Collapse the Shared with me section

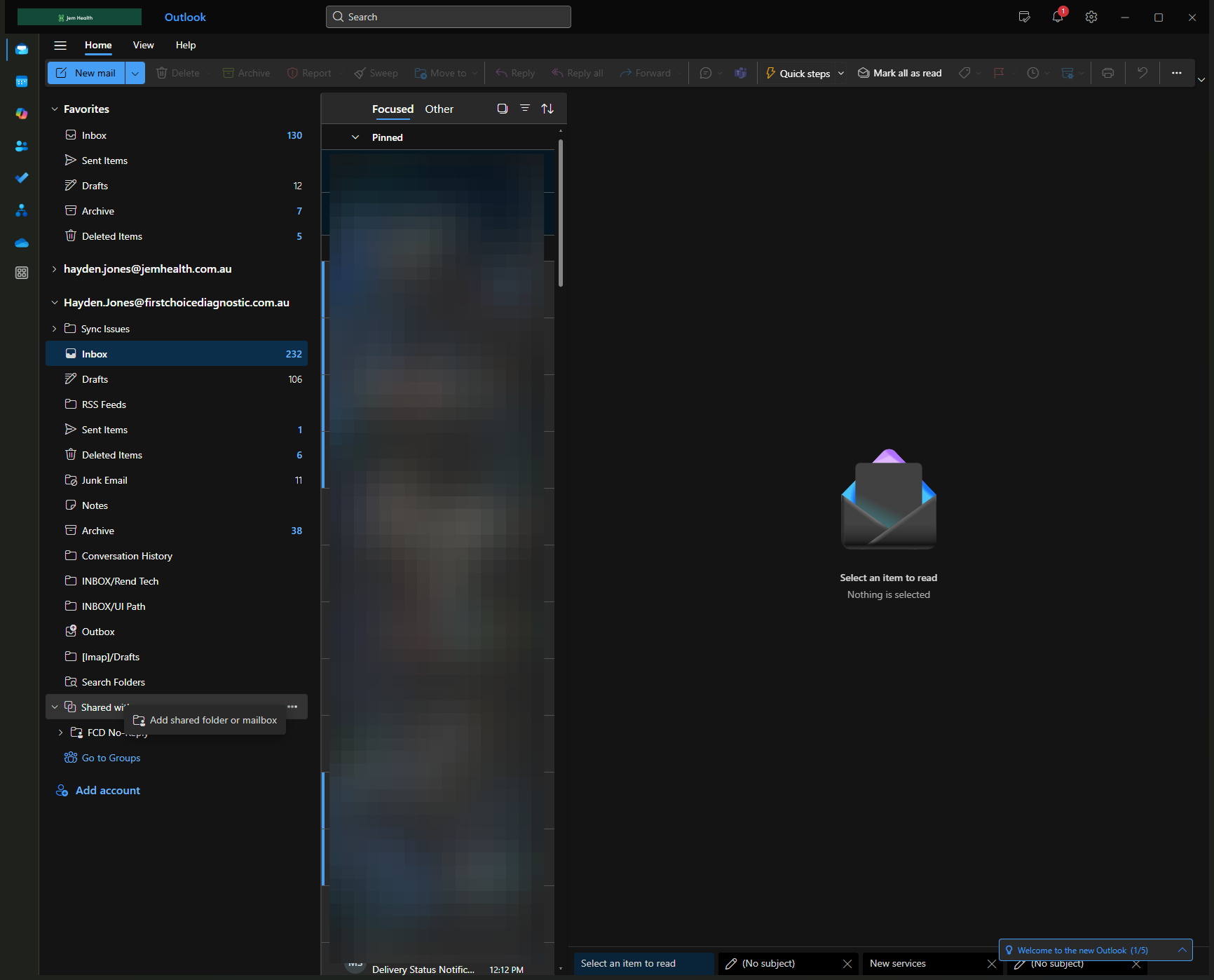(55, 707)
